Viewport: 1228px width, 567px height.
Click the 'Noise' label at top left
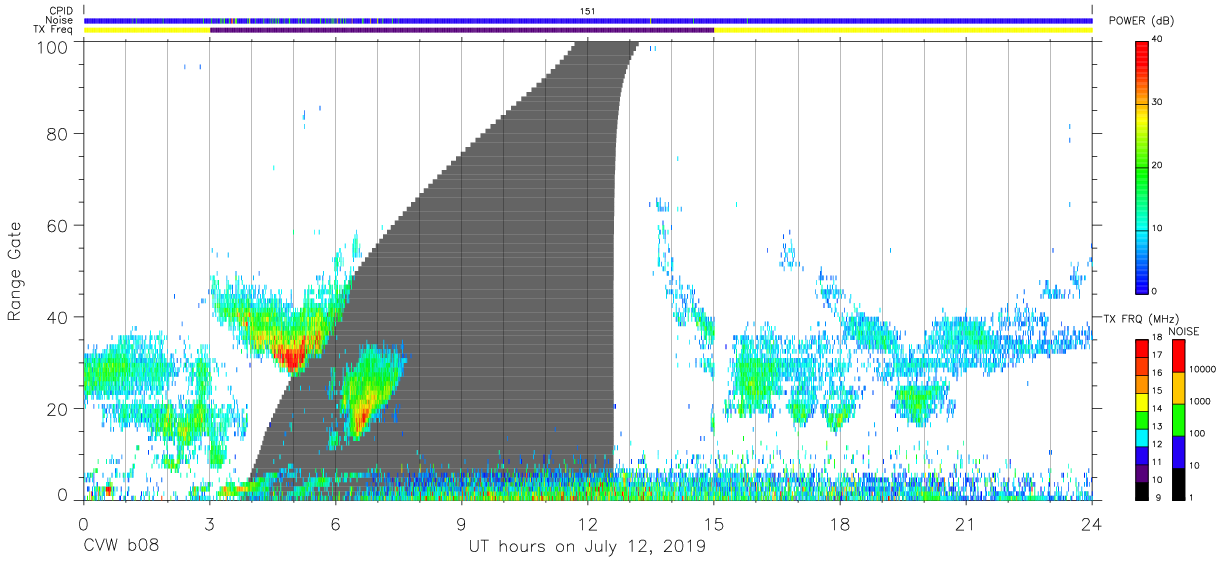click(x=58, y=20)
